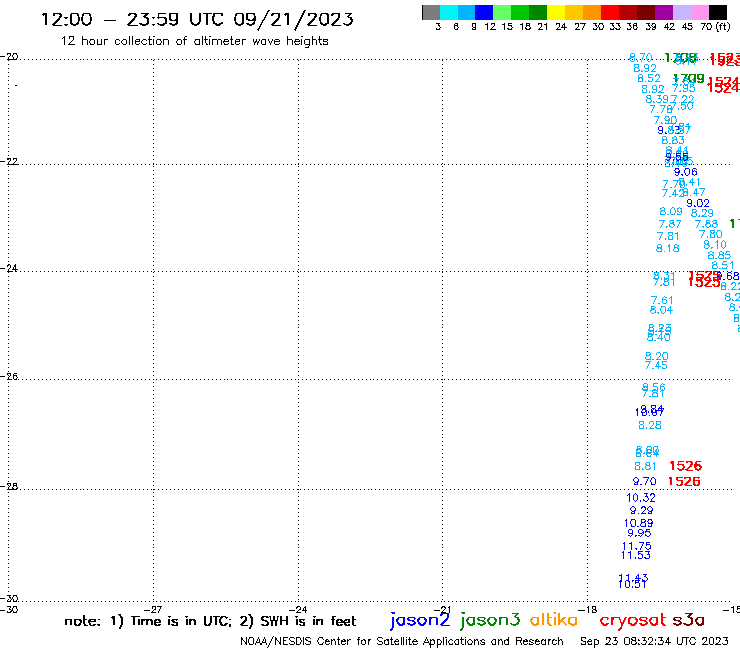Click the longitude axis label '-27'
Viewport: 740px width, 650px height.
click(153, 609)
